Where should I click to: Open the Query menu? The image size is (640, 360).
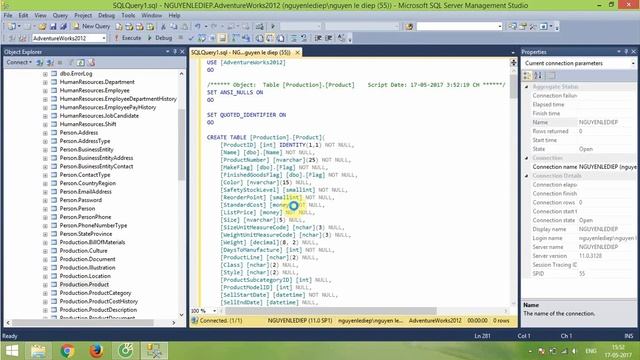coord(60,15)
